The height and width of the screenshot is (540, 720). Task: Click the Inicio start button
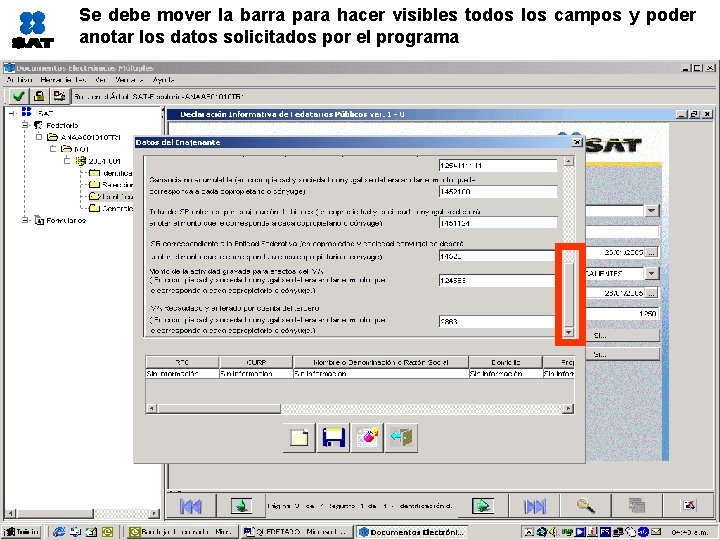[22, 532]
